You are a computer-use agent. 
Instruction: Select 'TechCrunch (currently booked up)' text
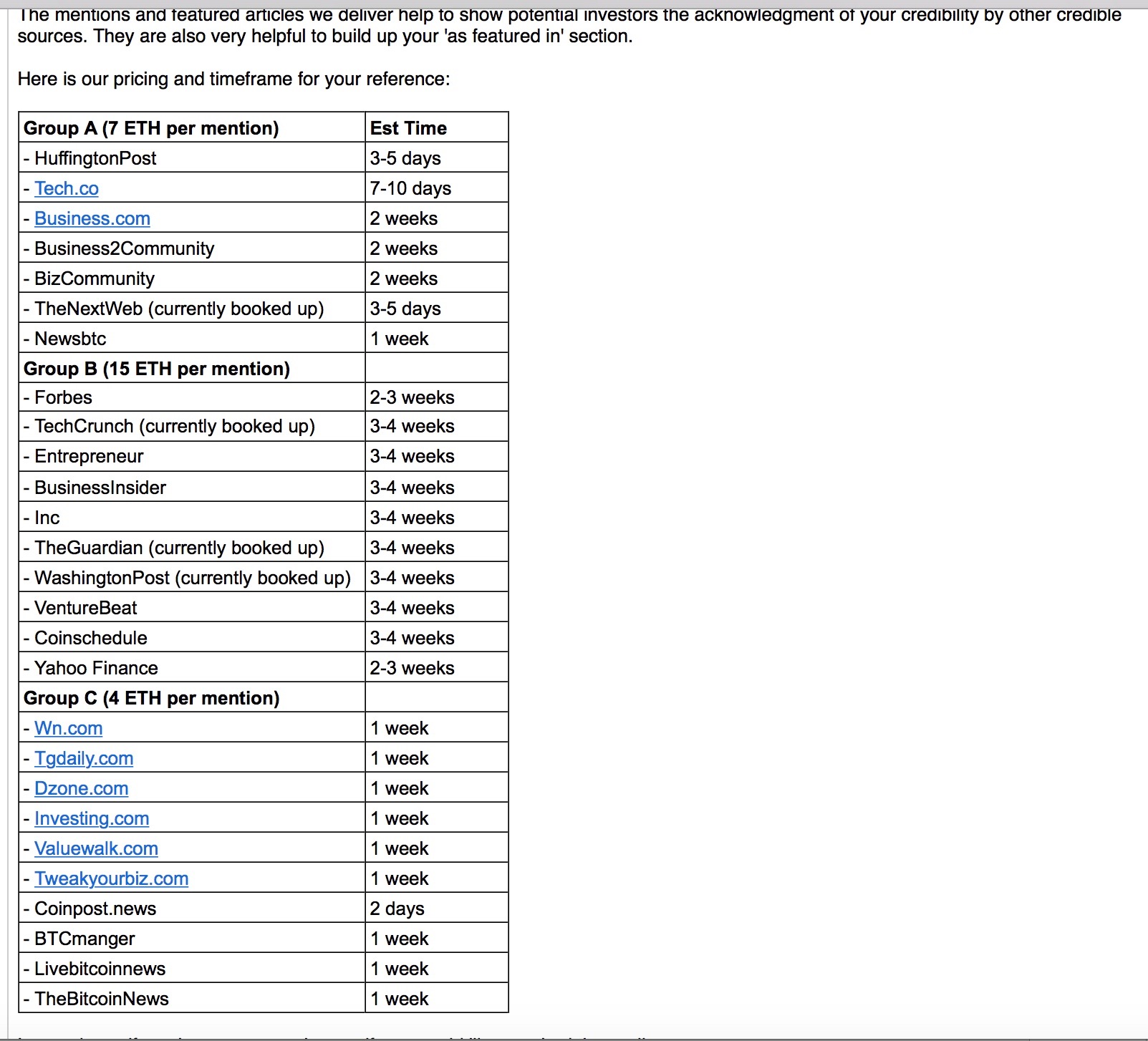pos(175,426)
